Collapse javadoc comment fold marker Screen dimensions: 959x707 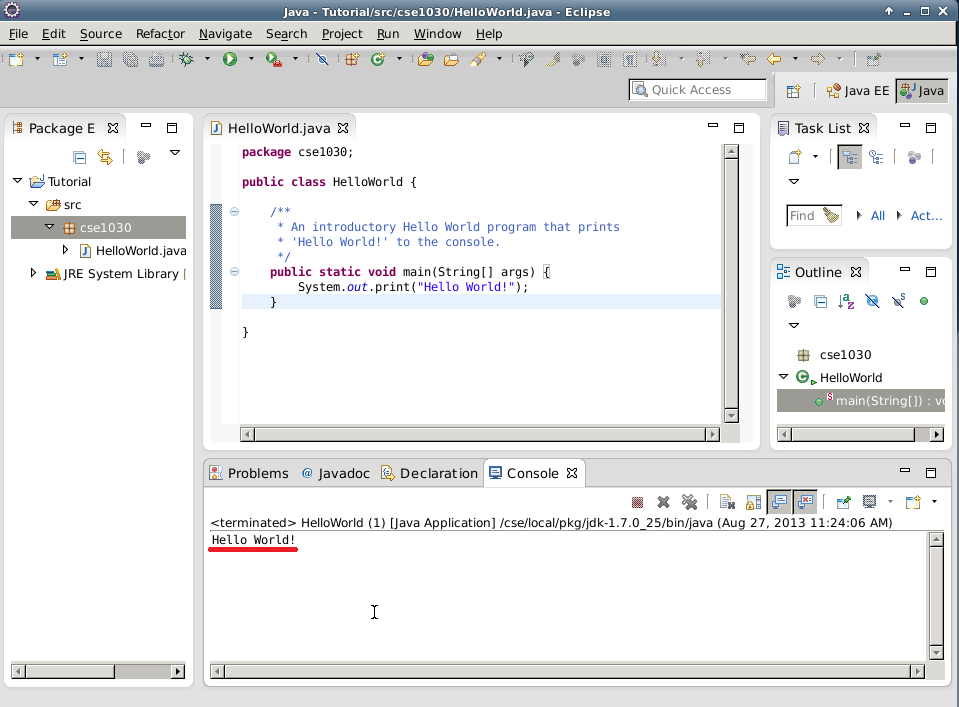(x=234, y=212)
